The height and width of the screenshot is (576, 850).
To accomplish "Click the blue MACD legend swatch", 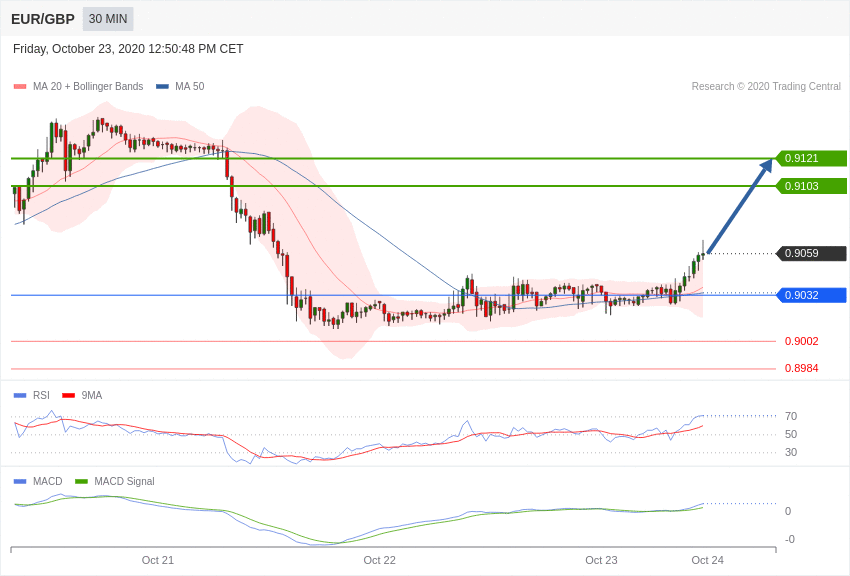I will tap(20, 481).
